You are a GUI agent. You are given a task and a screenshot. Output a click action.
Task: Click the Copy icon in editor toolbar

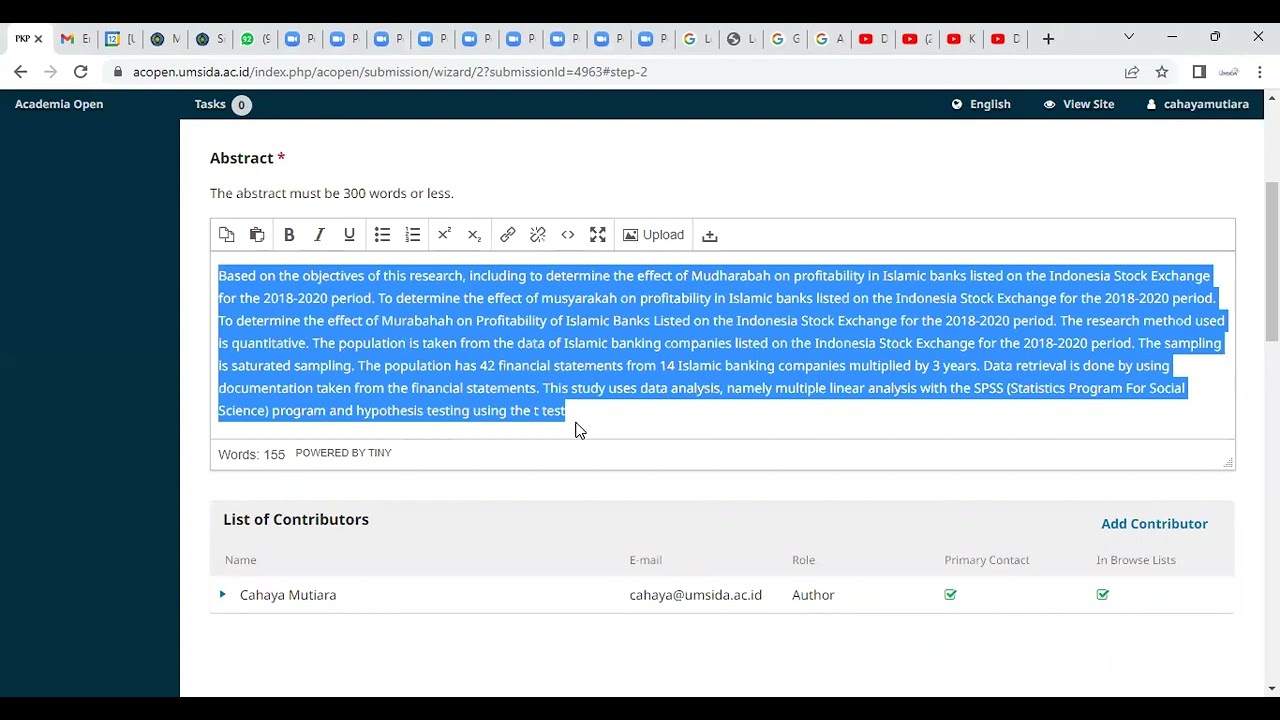[227, 235]
